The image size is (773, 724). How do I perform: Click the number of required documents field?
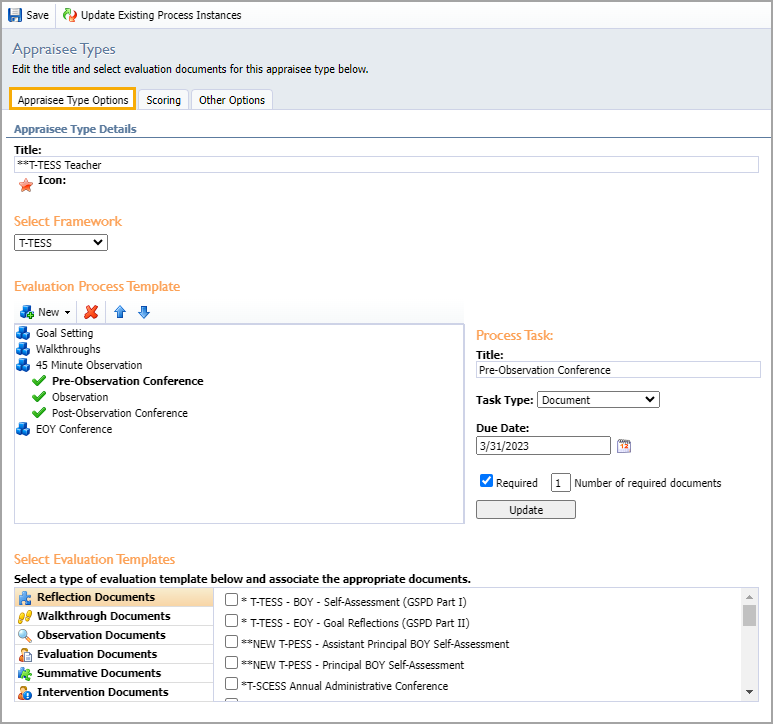click(x=561, y=483)
